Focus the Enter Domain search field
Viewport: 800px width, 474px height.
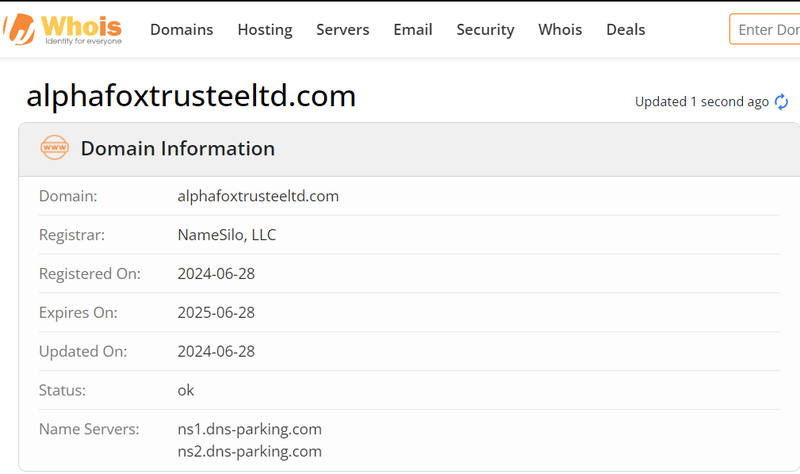pyautogui.click(x=765, y=30)
